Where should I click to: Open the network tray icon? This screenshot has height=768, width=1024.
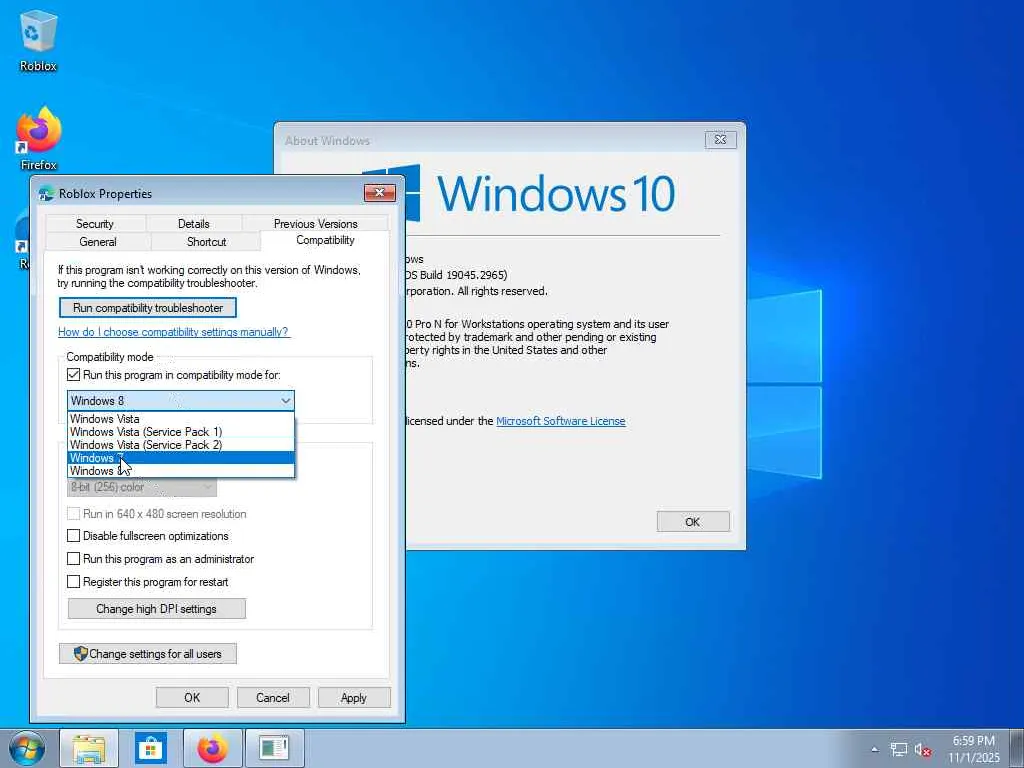coord(899,750)
